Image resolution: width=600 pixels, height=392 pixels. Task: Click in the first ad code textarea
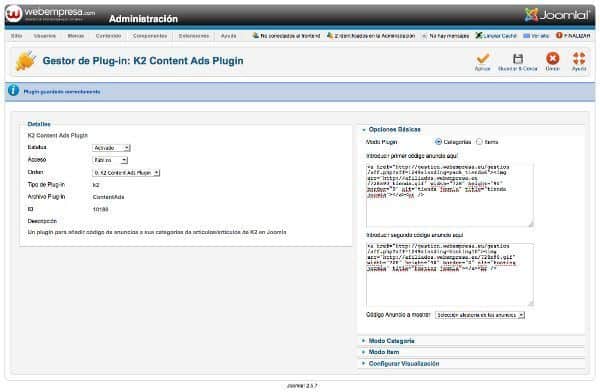point(450,196)
